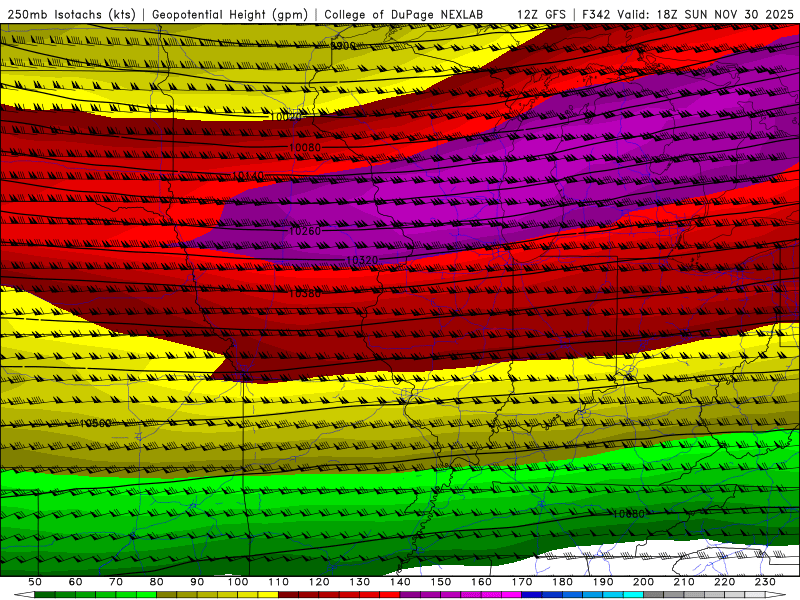Click the 10560 contour label
This screenshot has width=800, height=600.
coord(95,423)
